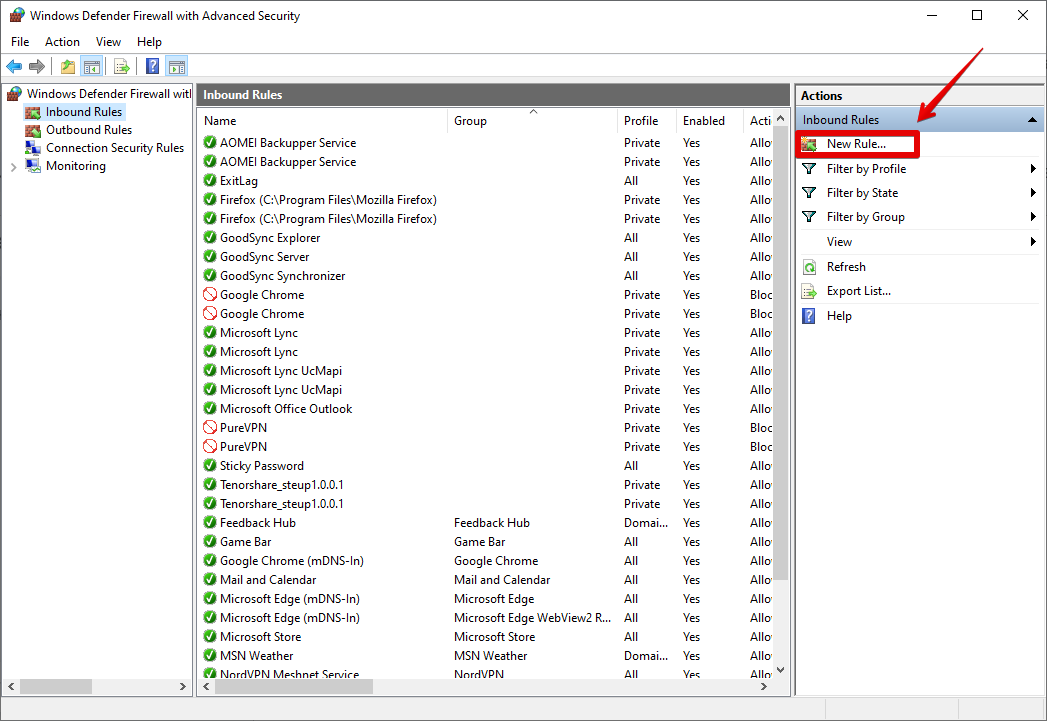Click Export List... in the Actions pane
The height and width of the screenshot is (721, 1047).
[x=858, y=291]
